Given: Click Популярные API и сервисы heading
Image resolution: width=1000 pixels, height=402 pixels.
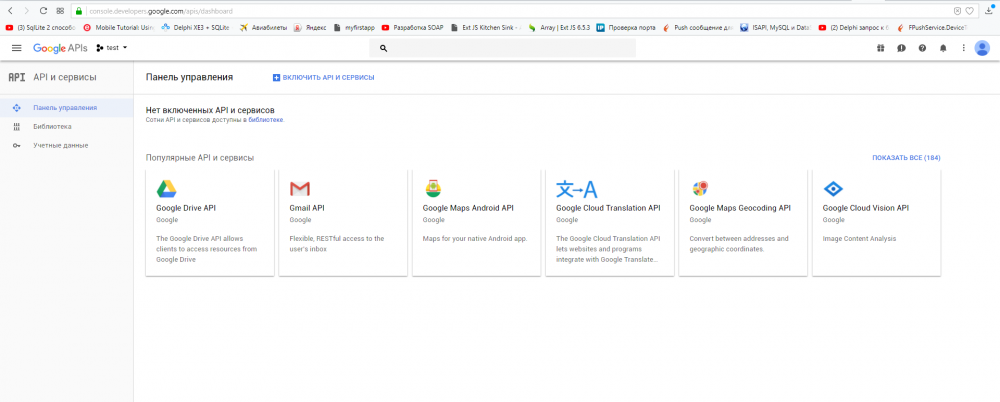Looking at the screenshot, I should [x=200, y=158].
